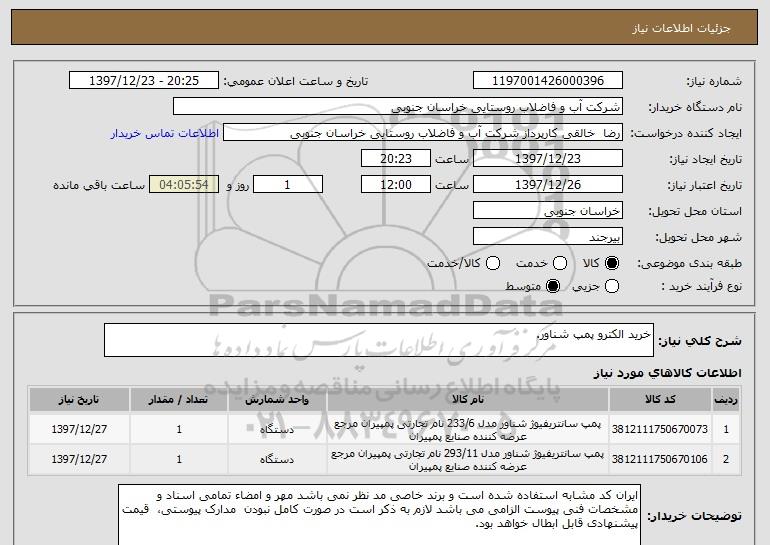
Task: Click the ردیف column header
Action: click(x=726, y=400)
